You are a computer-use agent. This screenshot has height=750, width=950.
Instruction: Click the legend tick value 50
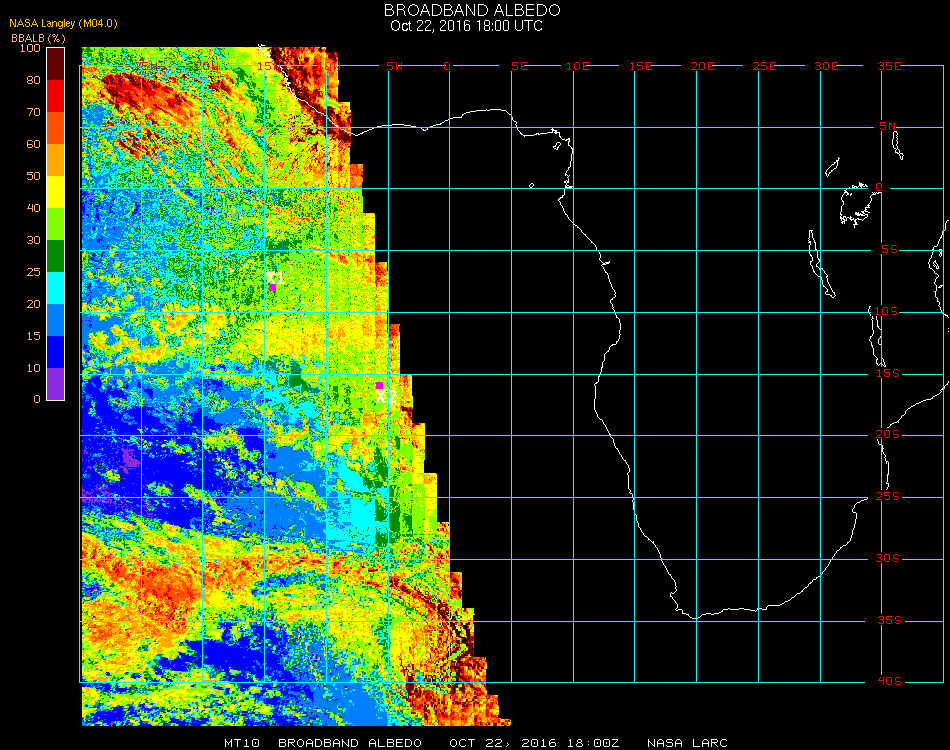click(x=33, y=176)
